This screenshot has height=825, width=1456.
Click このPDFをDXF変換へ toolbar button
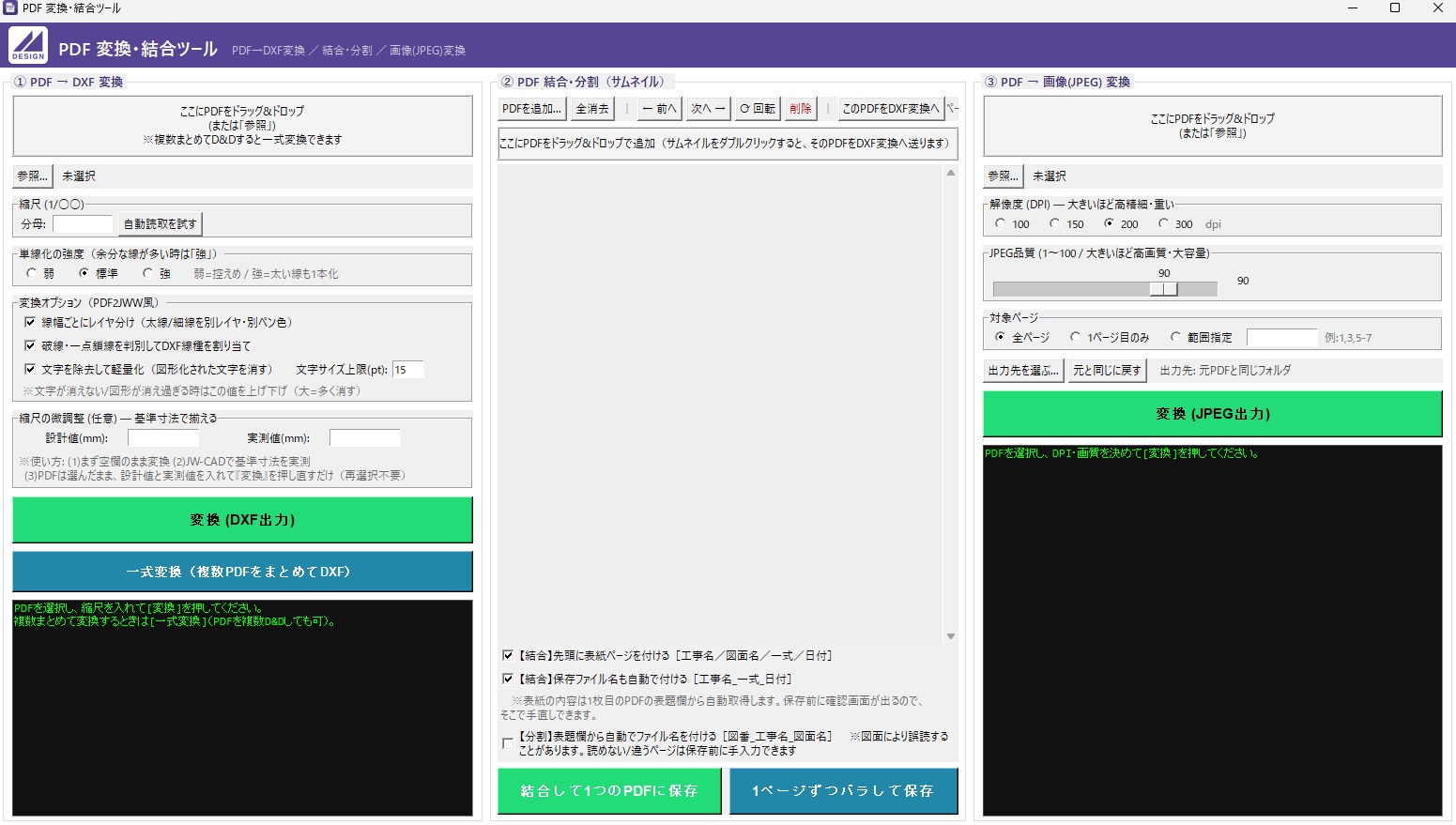pyautogui.click(x=890, y=109)
